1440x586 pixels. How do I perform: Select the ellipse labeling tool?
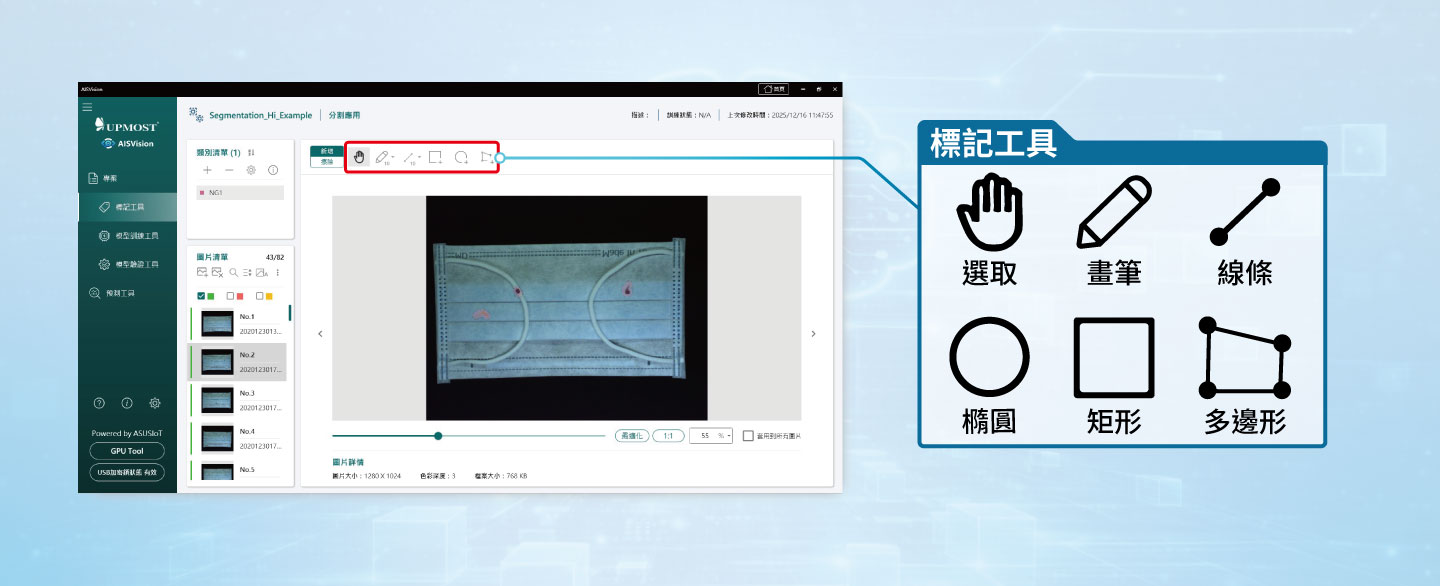461,157
